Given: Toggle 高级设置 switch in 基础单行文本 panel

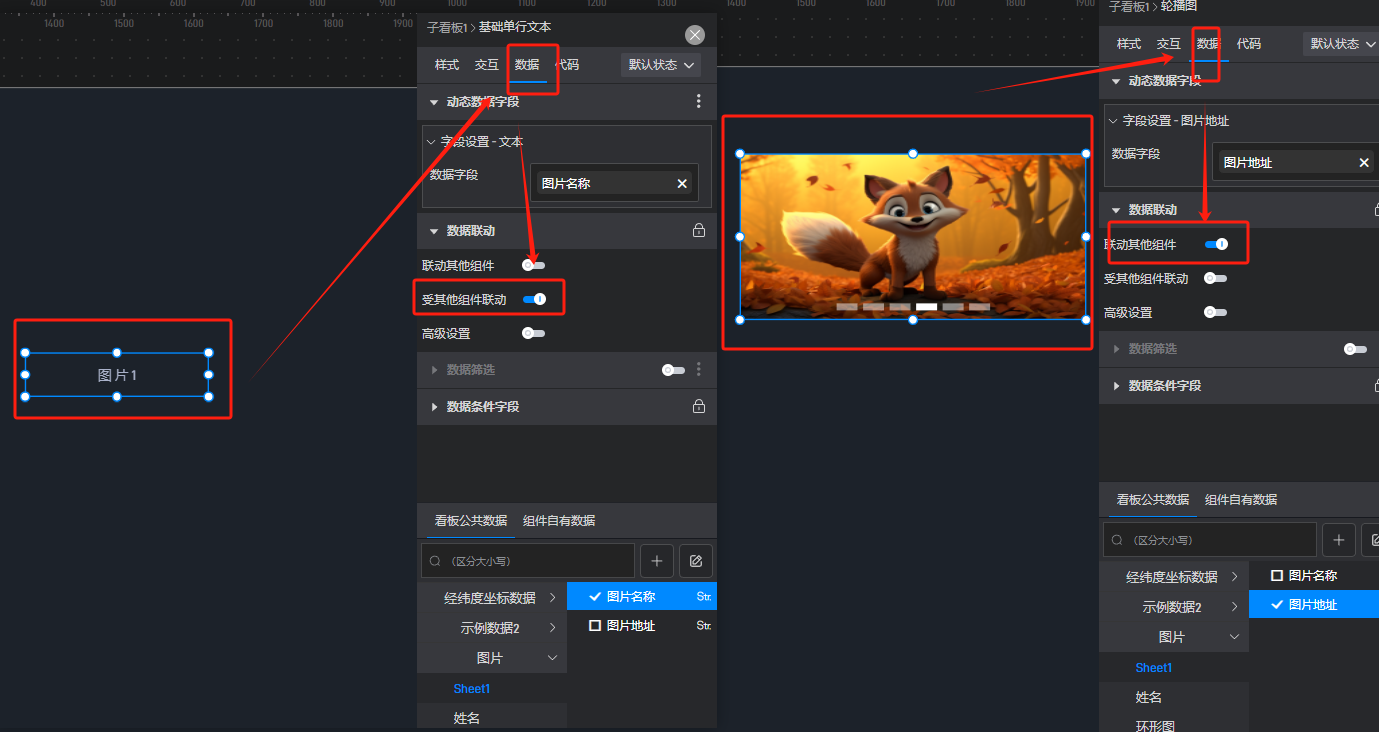Looking at the screenshot, I should tap(534, 333).
